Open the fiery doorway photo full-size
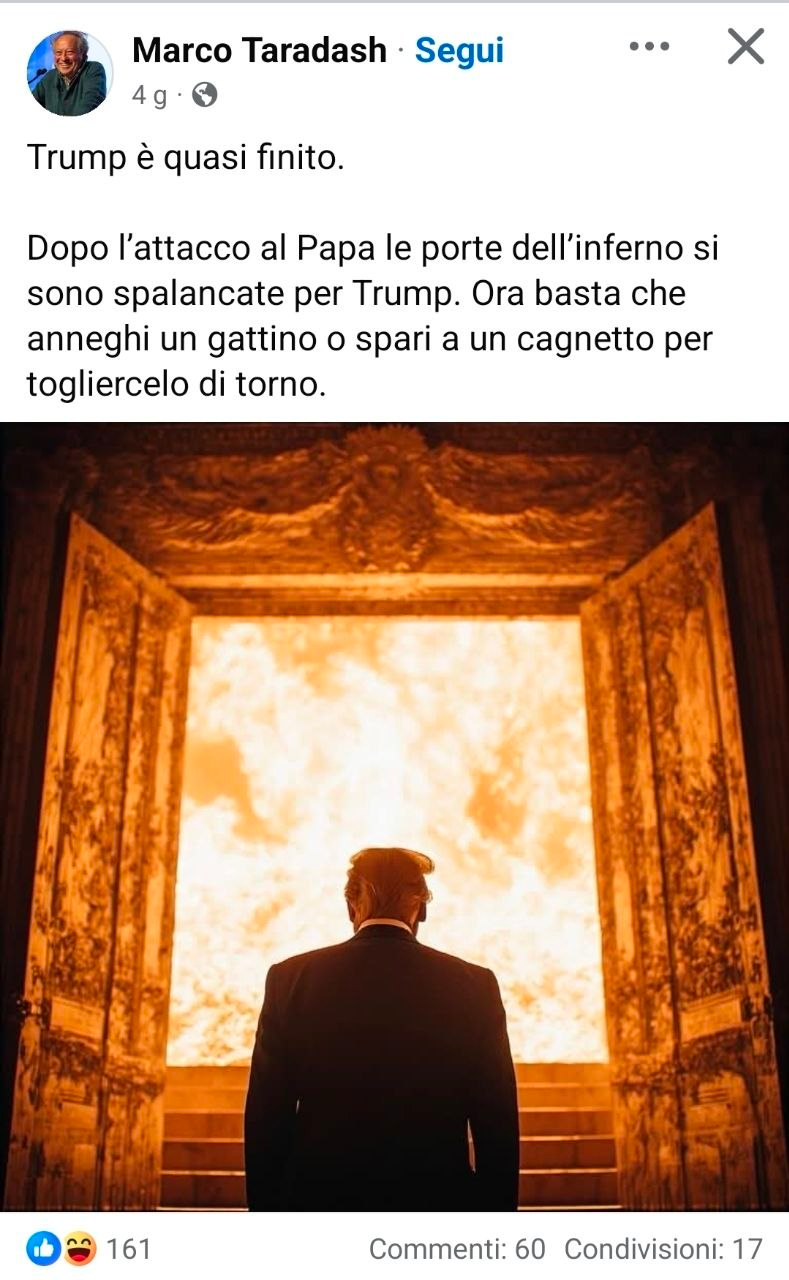The image size is (789, 1280). pos(394,816)
